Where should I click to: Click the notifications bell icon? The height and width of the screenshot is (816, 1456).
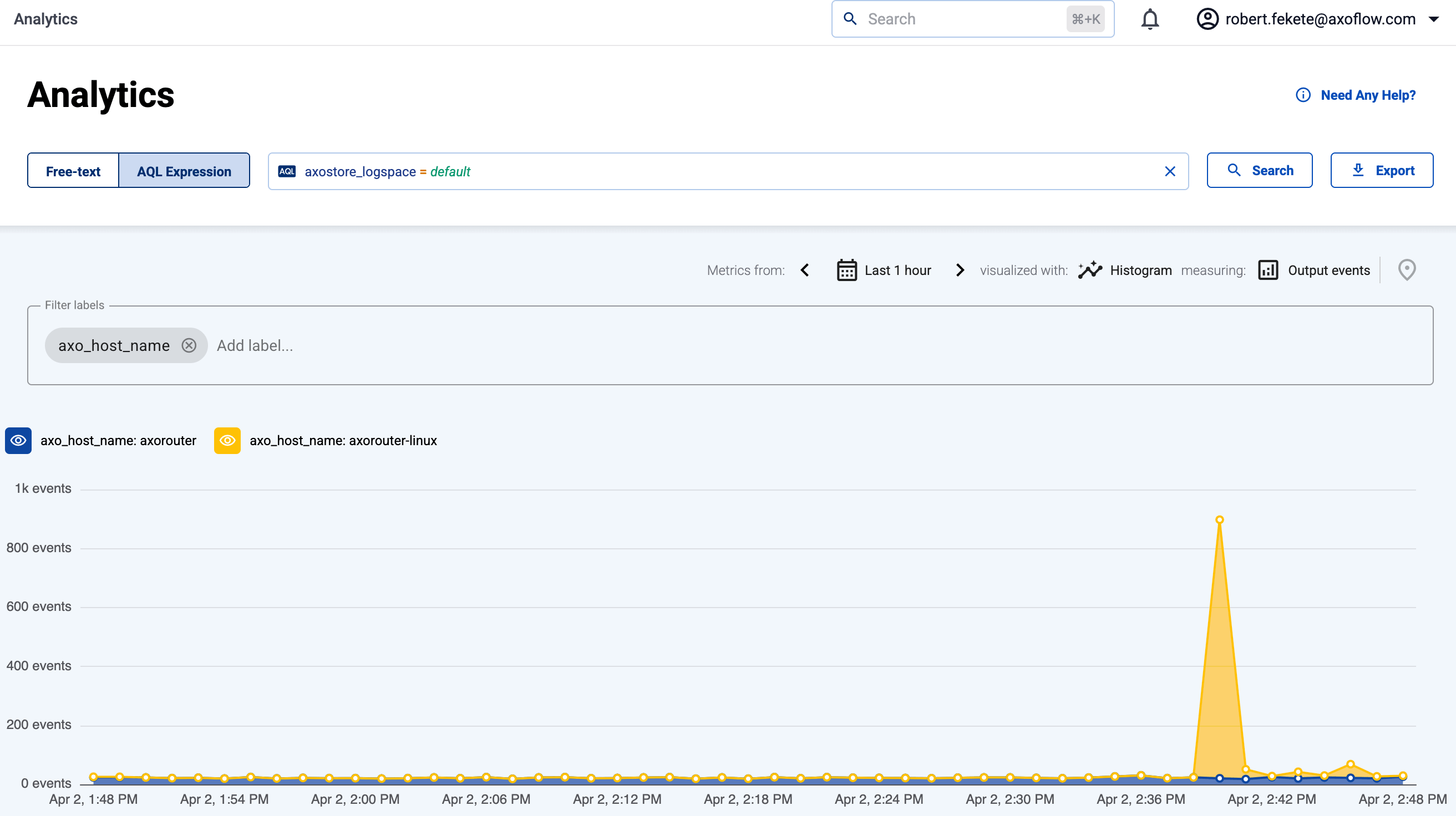1150,19
